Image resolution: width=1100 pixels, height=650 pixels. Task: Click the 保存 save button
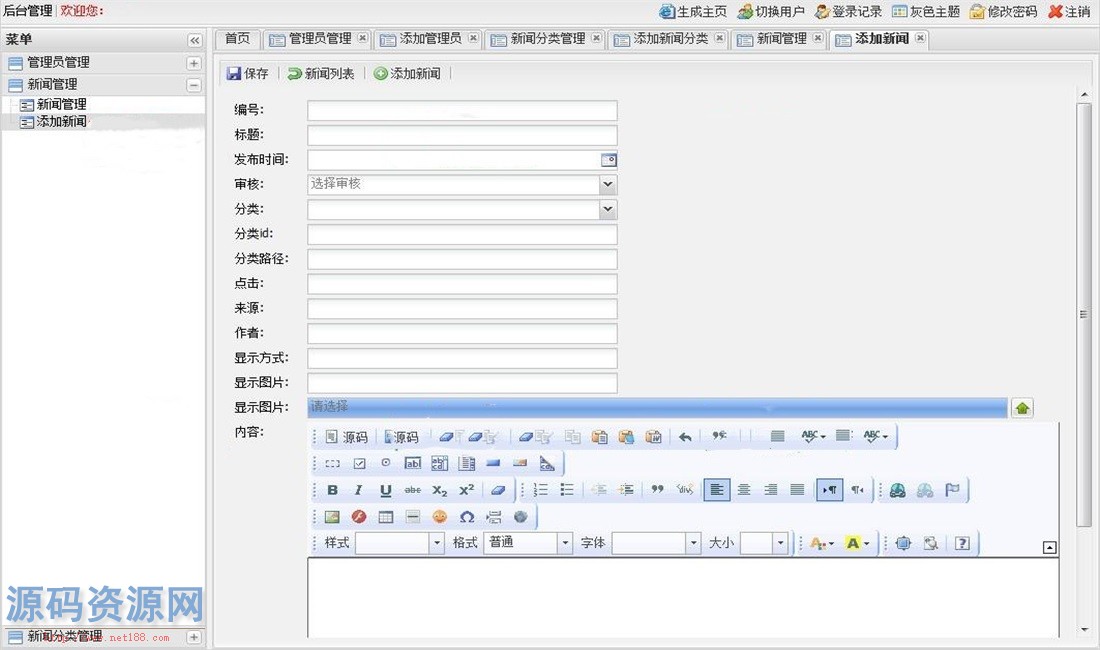pyautogui.click(x=248, y=74)
